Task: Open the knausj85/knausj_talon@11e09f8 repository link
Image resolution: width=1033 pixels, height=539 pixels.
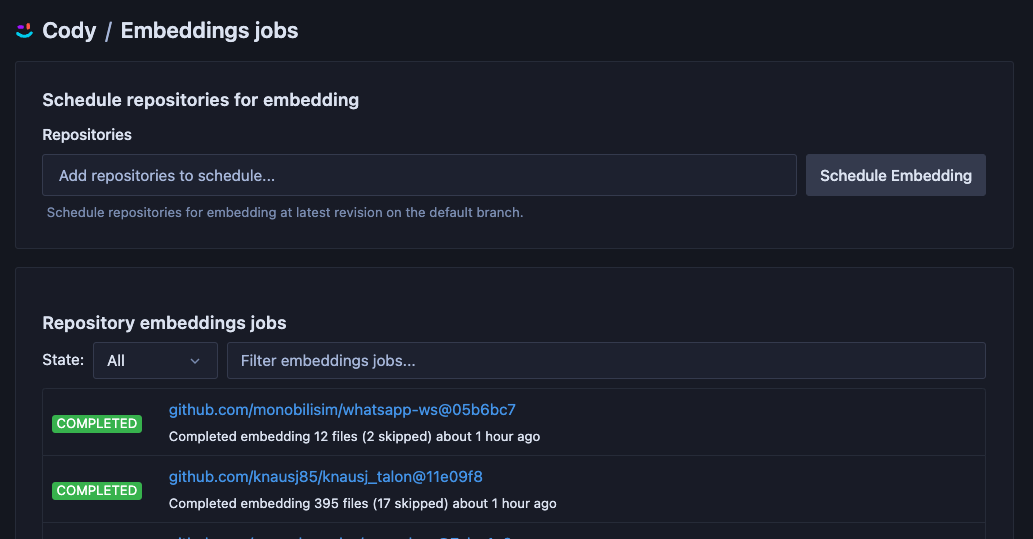Action: 325,476
